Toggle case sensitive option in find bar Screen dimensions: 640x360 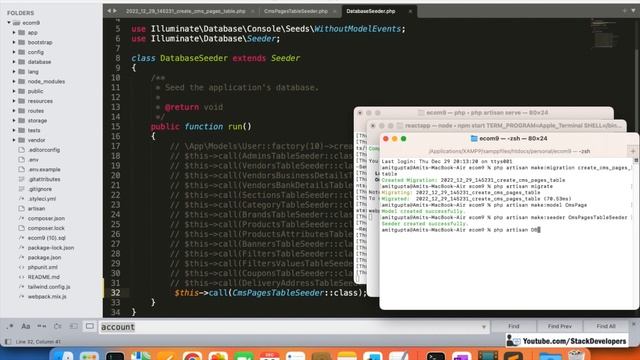(x=26, y=326)
